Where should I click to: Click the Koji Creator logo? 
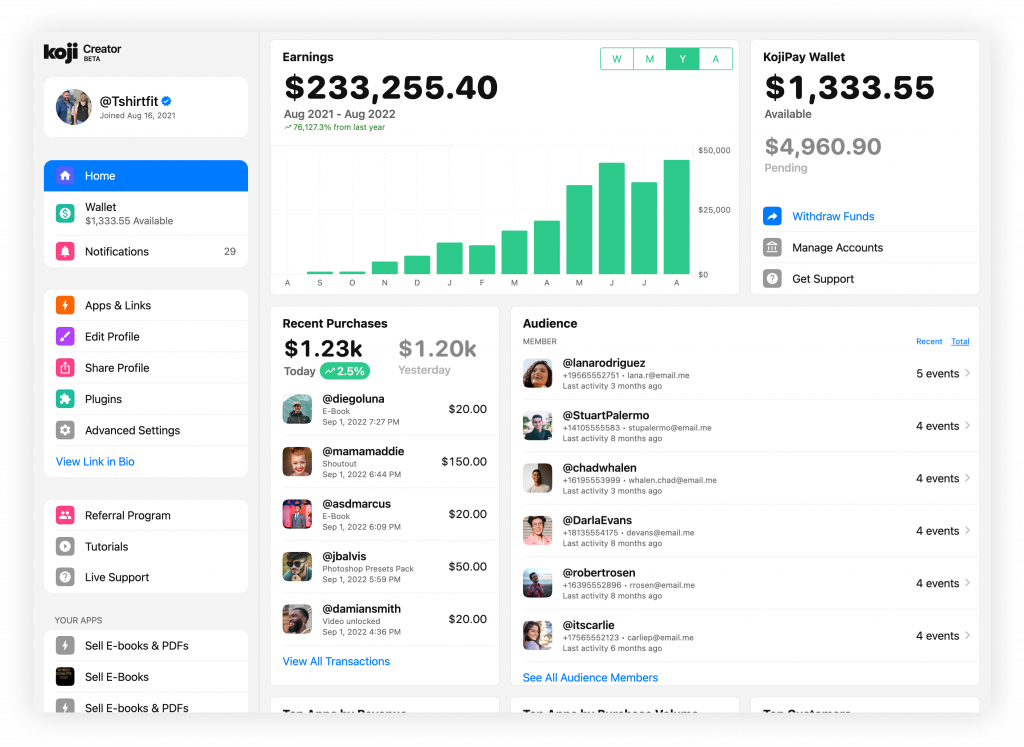[82, 52]
